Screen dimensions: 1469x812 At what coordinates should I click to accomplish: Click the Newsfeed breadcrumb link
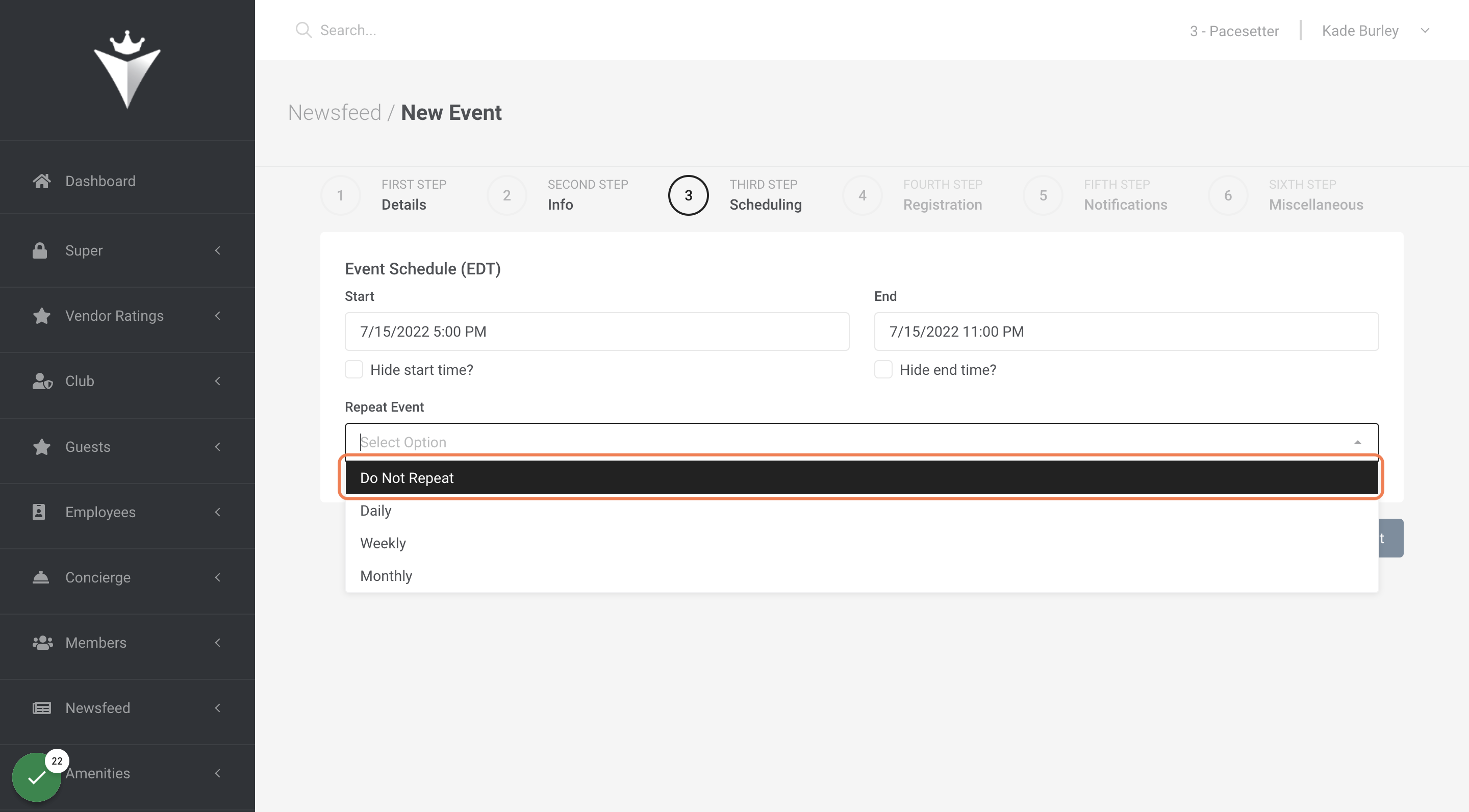tap(334, 112)
